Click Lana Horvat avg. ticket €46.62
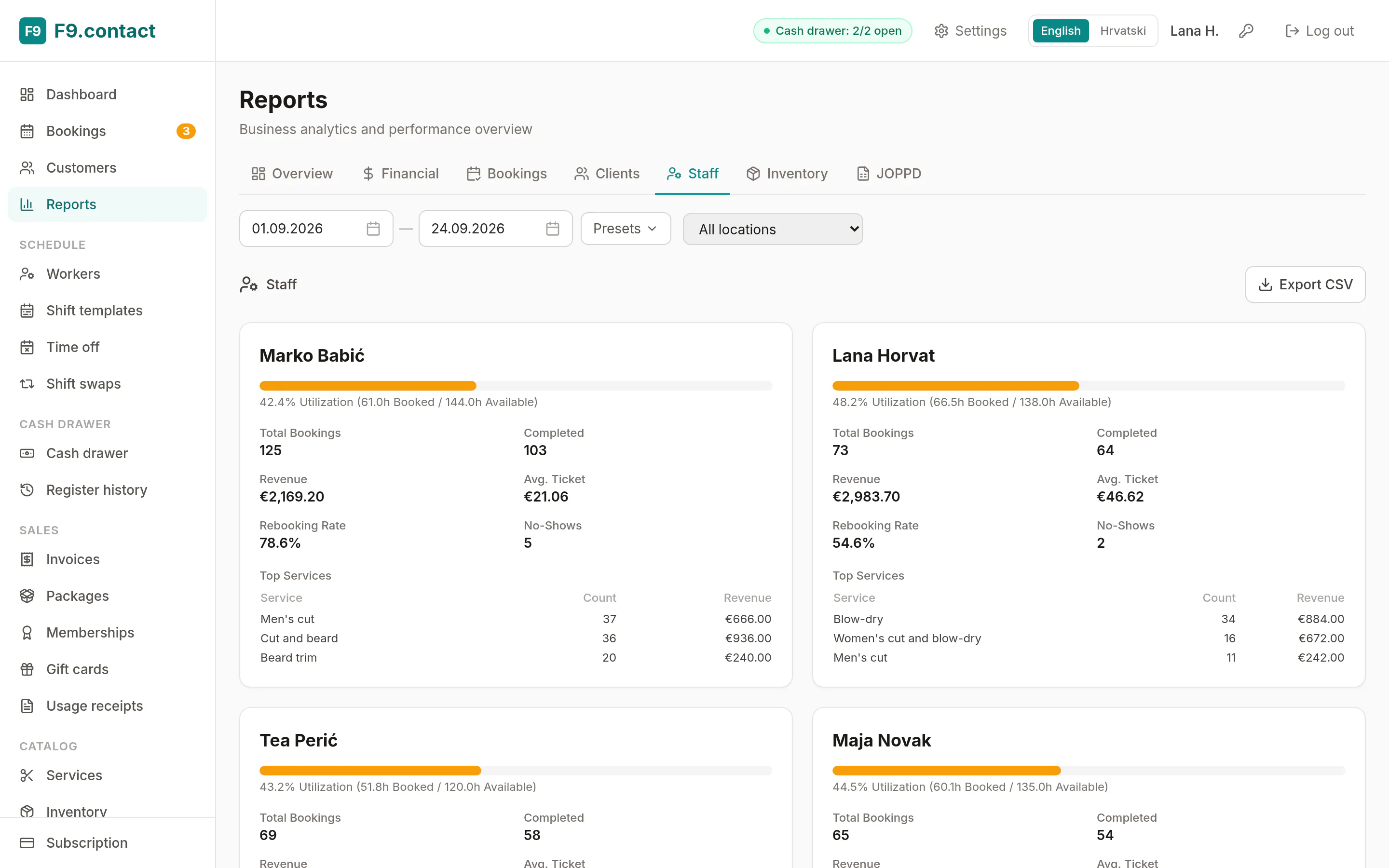 (1120, 497)
